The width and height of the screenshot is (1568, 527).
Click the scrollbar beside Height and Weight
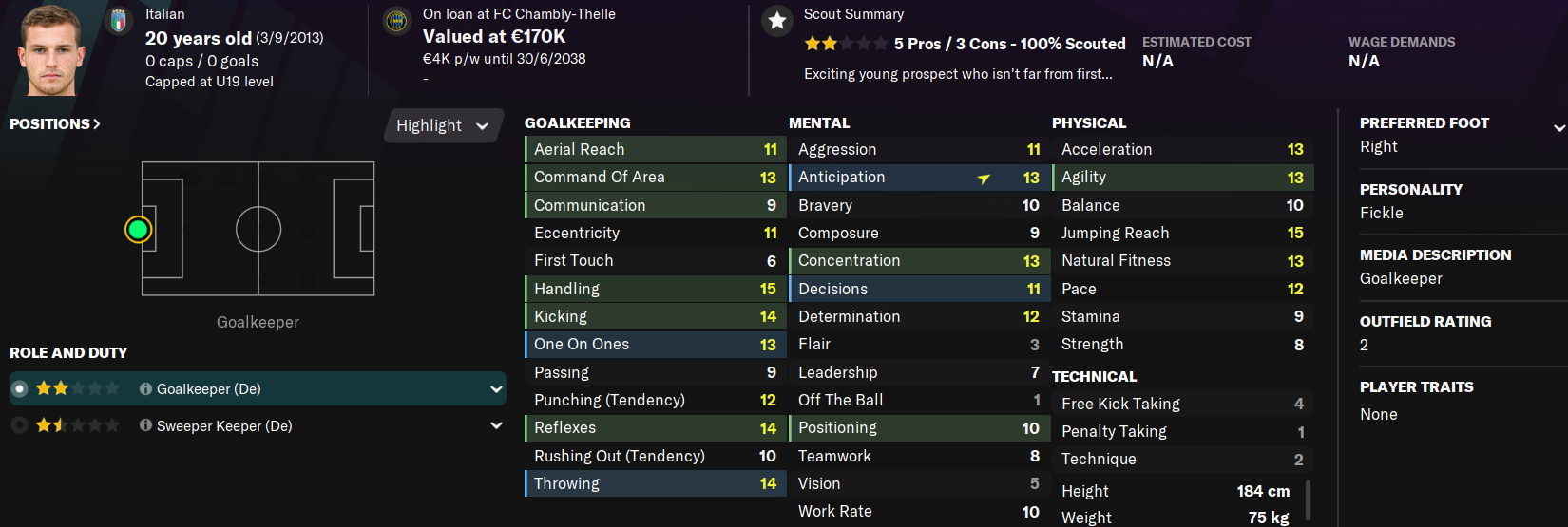(x=1309, y=500)
